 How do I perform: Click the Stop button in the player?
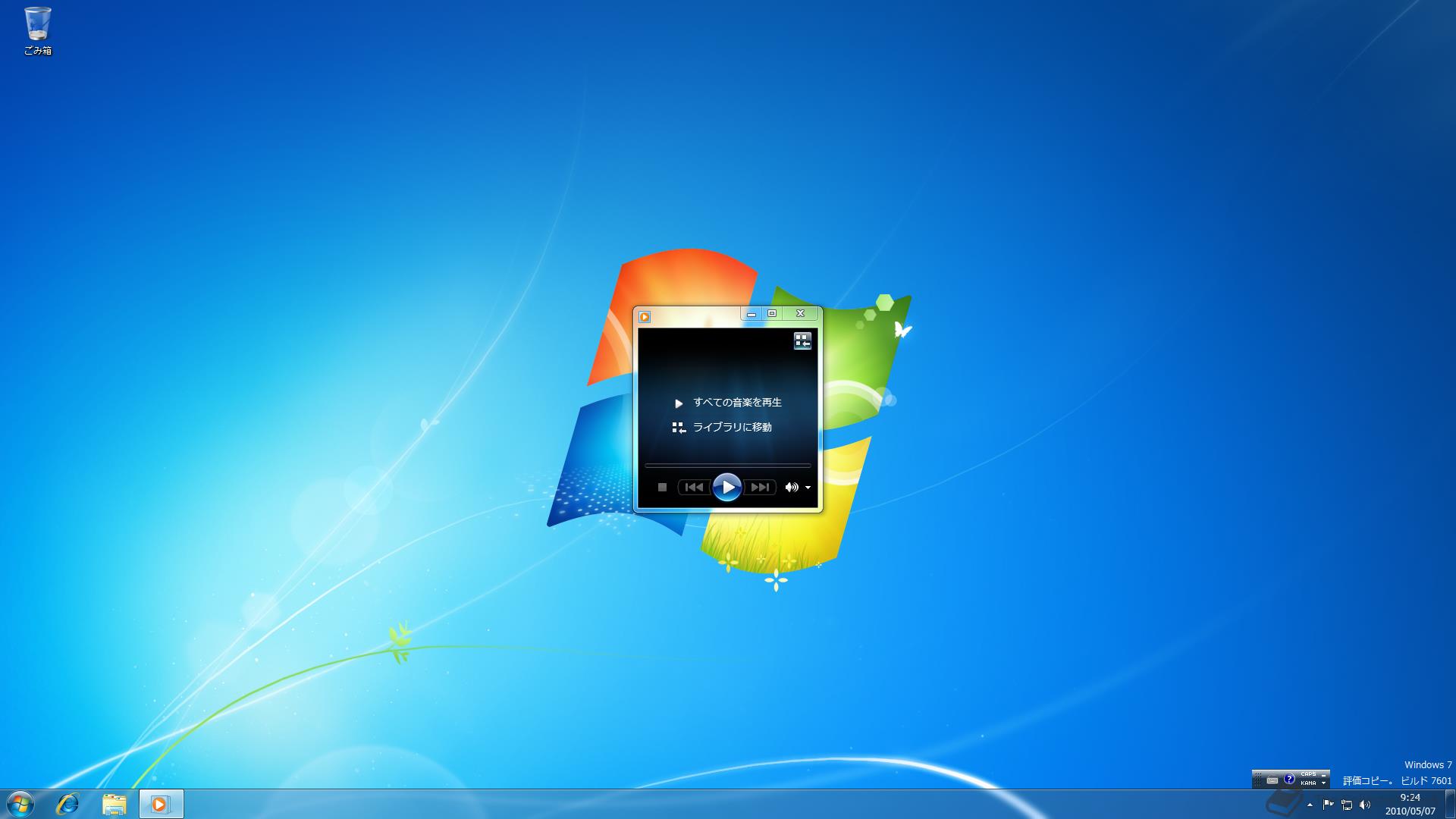pos(662,488)
